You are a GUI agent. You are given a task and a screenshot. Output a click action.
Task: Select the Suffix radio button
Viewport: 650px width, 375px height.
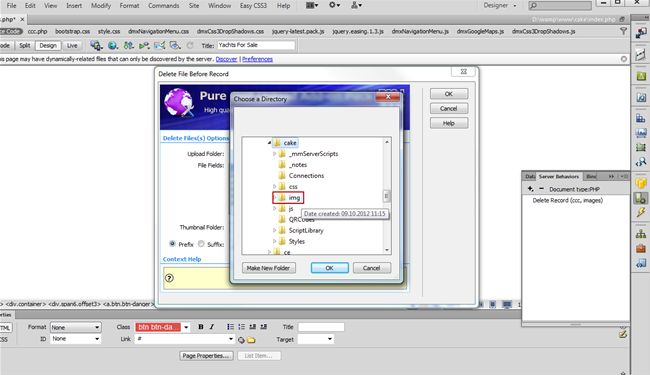point(201,244)
